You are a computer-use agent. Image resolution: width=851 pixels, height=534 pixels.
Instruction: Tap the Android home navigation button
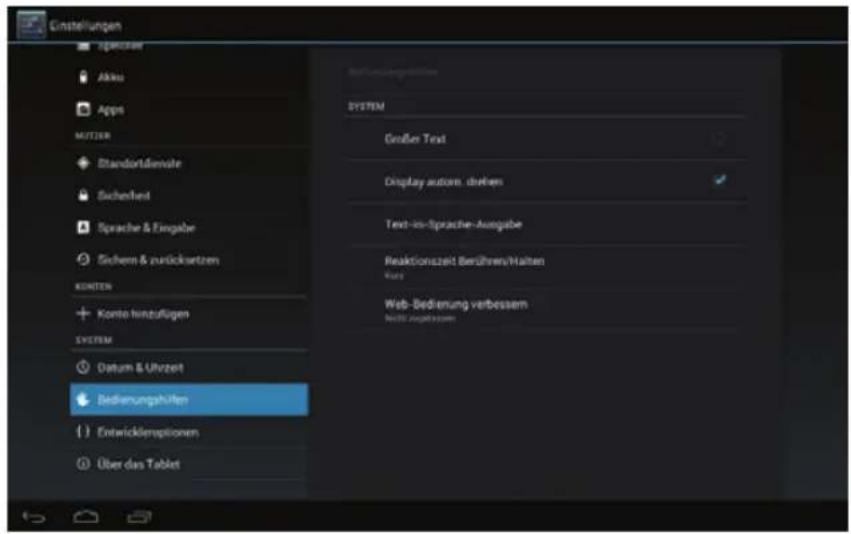pos(86,517)
